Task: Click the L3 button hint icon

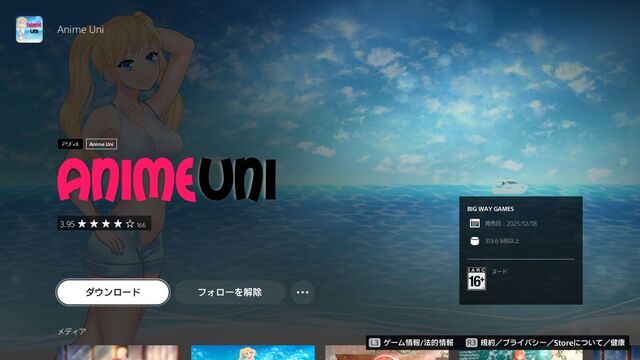Action: tap(374, 342)
